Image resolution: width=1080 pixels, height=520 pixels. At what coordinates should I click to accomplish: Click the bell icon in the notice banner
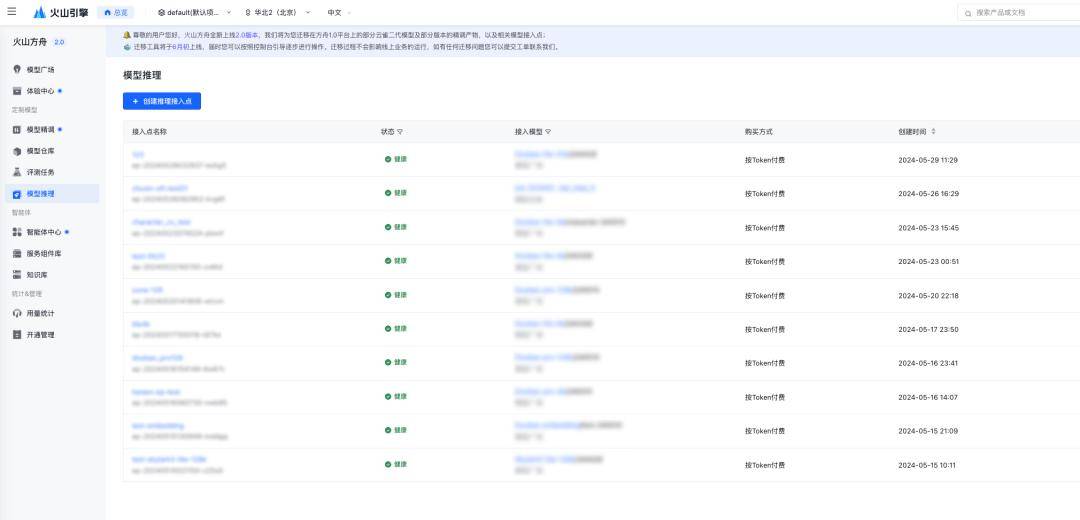coord(127,34)
